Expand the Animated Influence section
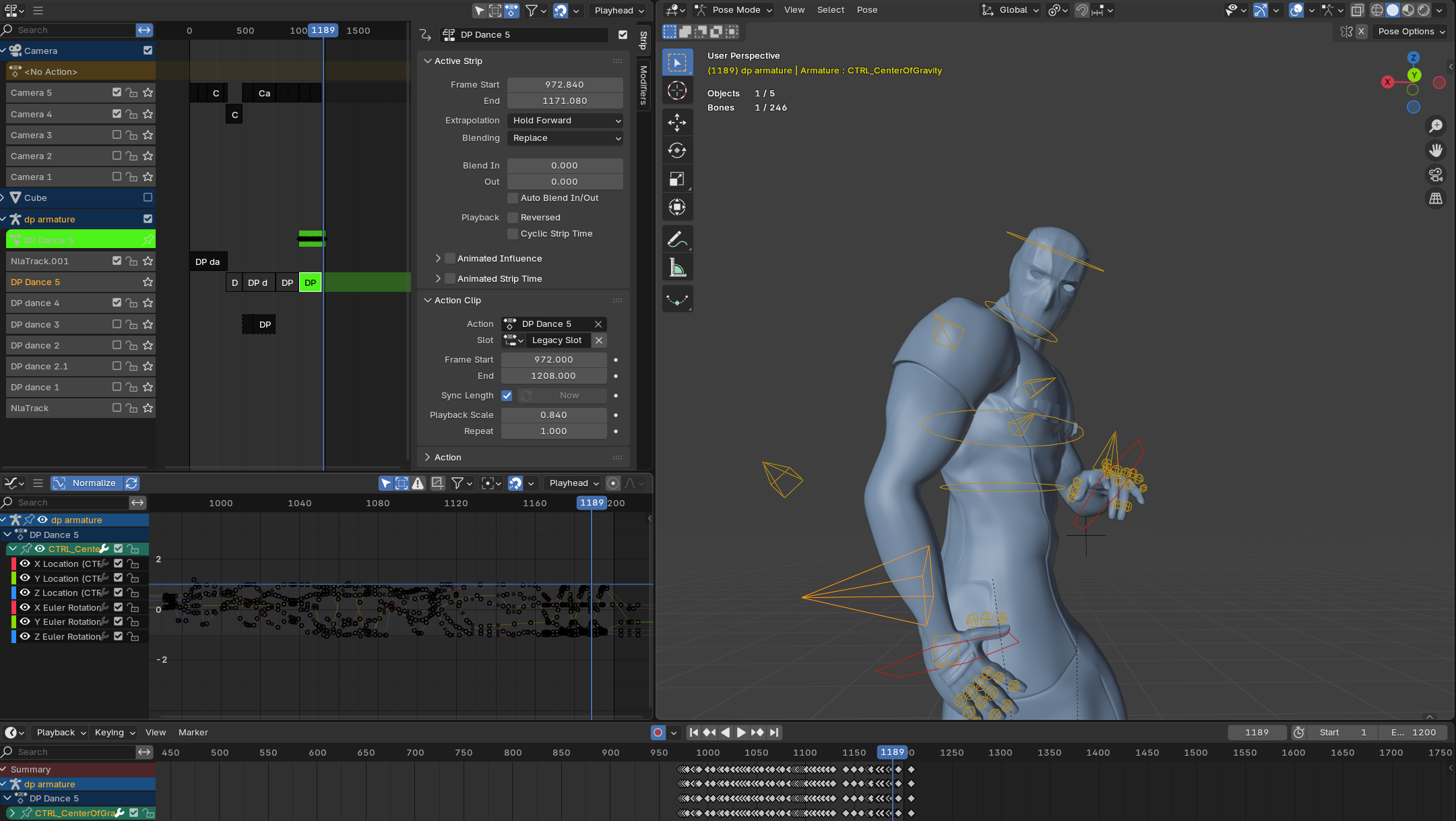The height and width of the screenshot is (821, 1456). [438, 259]
